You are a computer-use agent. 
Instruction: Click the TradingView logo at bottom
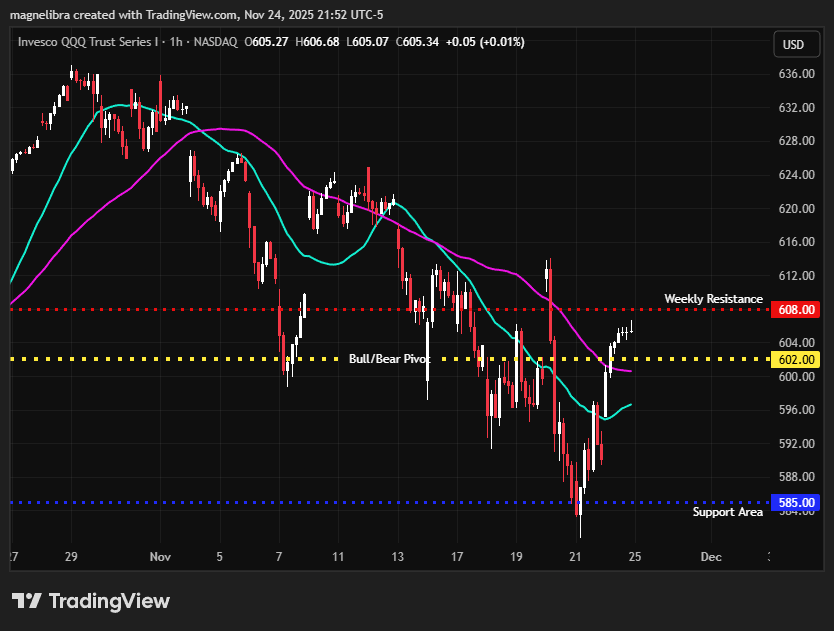pos(90,601)
